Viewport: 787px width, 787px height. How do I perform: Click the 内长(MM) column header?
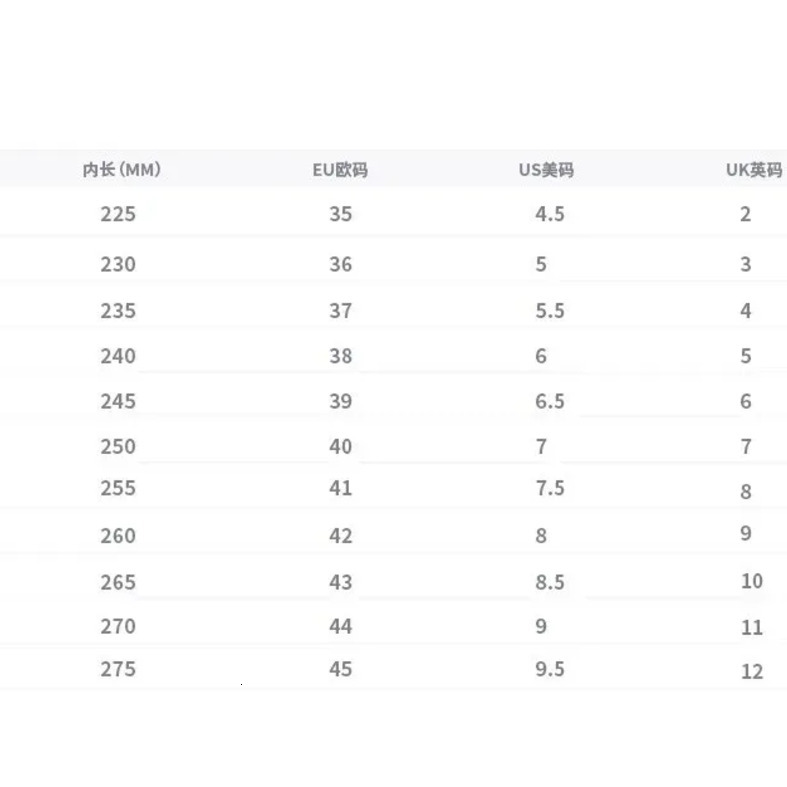pyautogui.click(x=121, y=170)
